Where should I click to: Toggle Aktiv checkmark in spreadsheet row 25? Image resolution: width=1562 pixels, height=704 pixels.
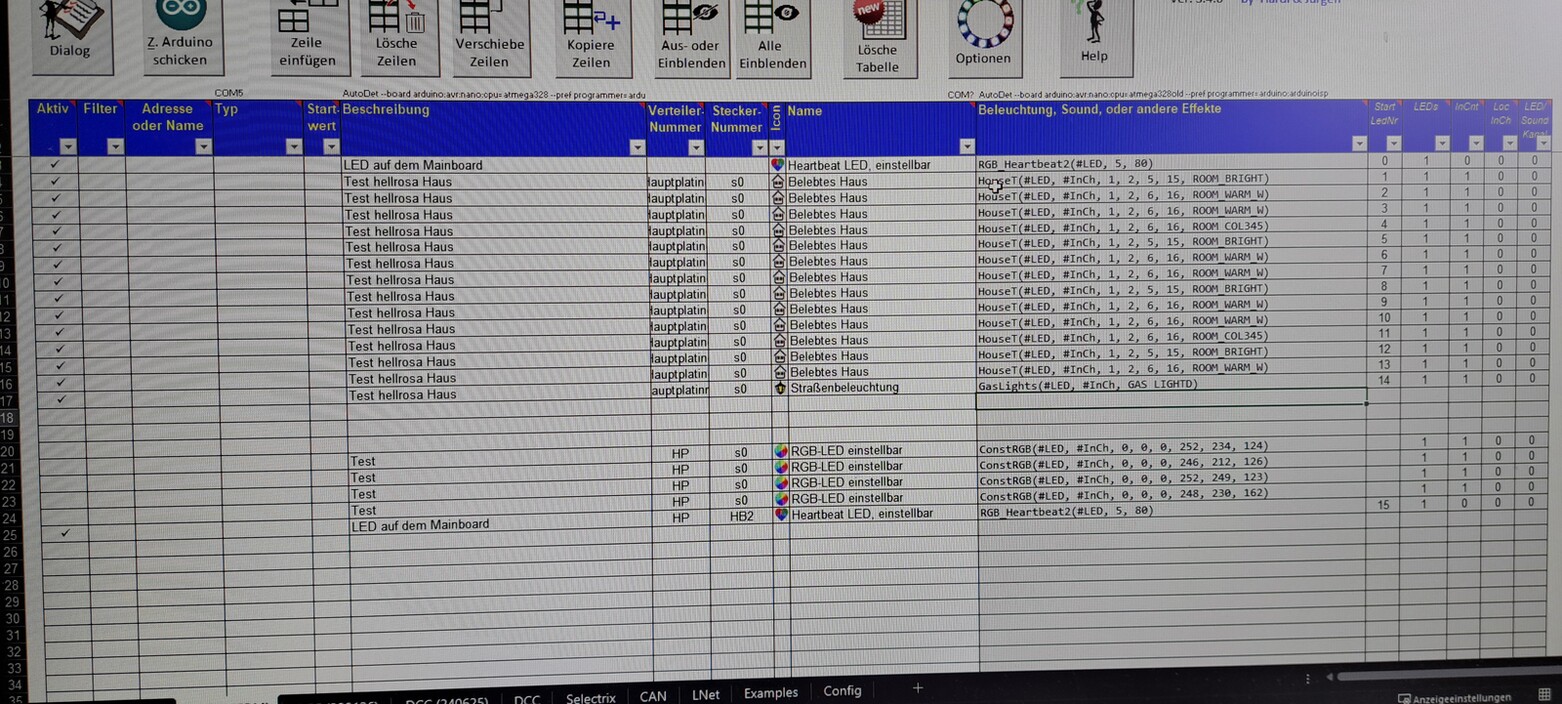tap(65, 533)
